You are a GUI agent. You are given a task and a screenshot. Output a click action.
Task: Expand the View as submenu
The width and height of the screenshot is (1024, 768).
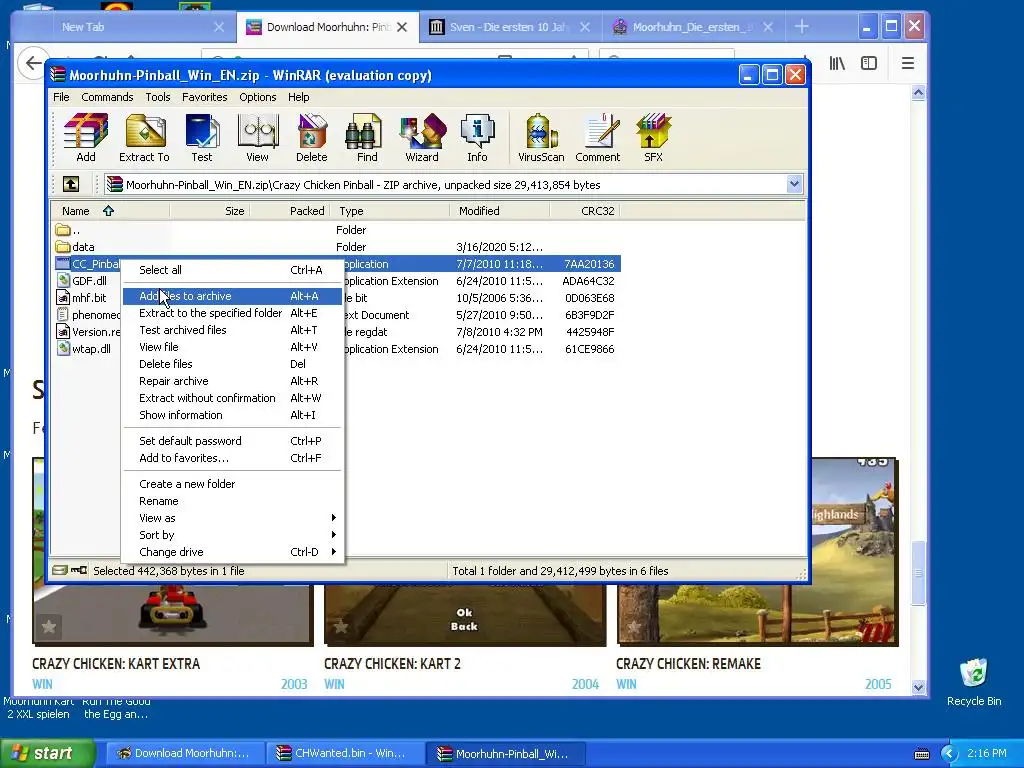click(232, 518)
